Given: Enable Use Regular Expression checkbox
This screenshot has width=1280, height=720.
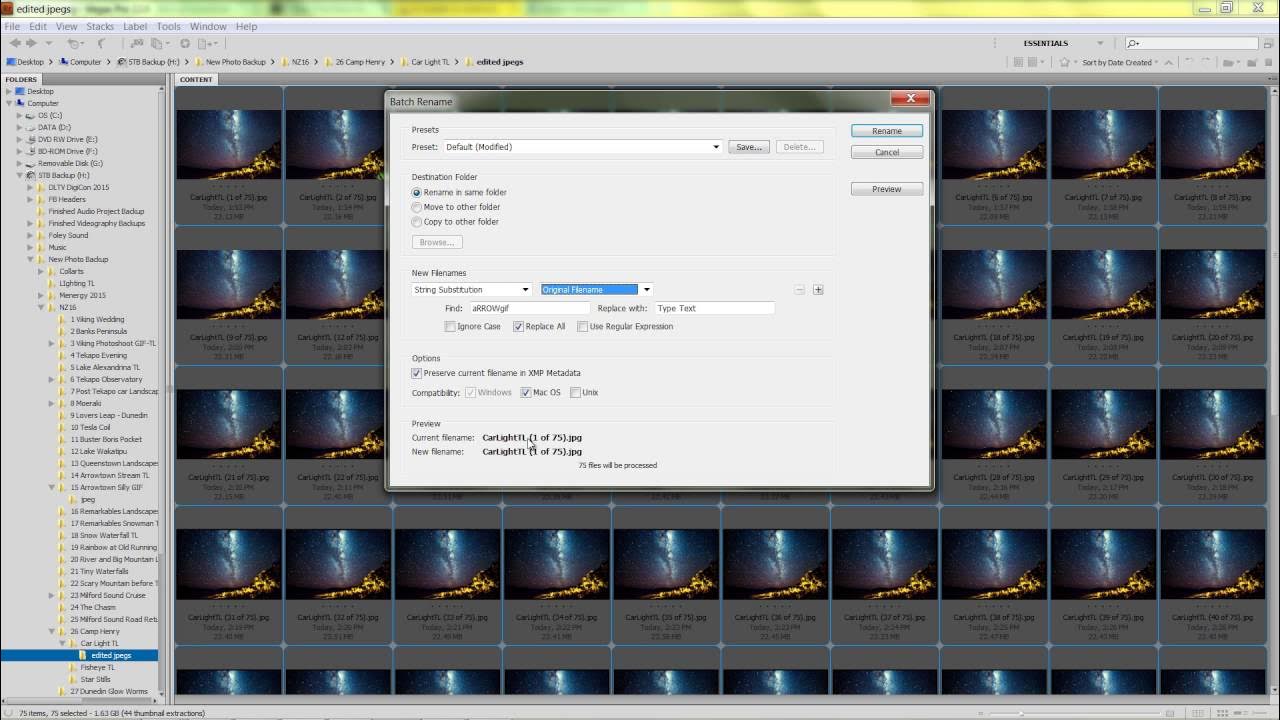Looking at the screenshot, I should pos(582,327).
